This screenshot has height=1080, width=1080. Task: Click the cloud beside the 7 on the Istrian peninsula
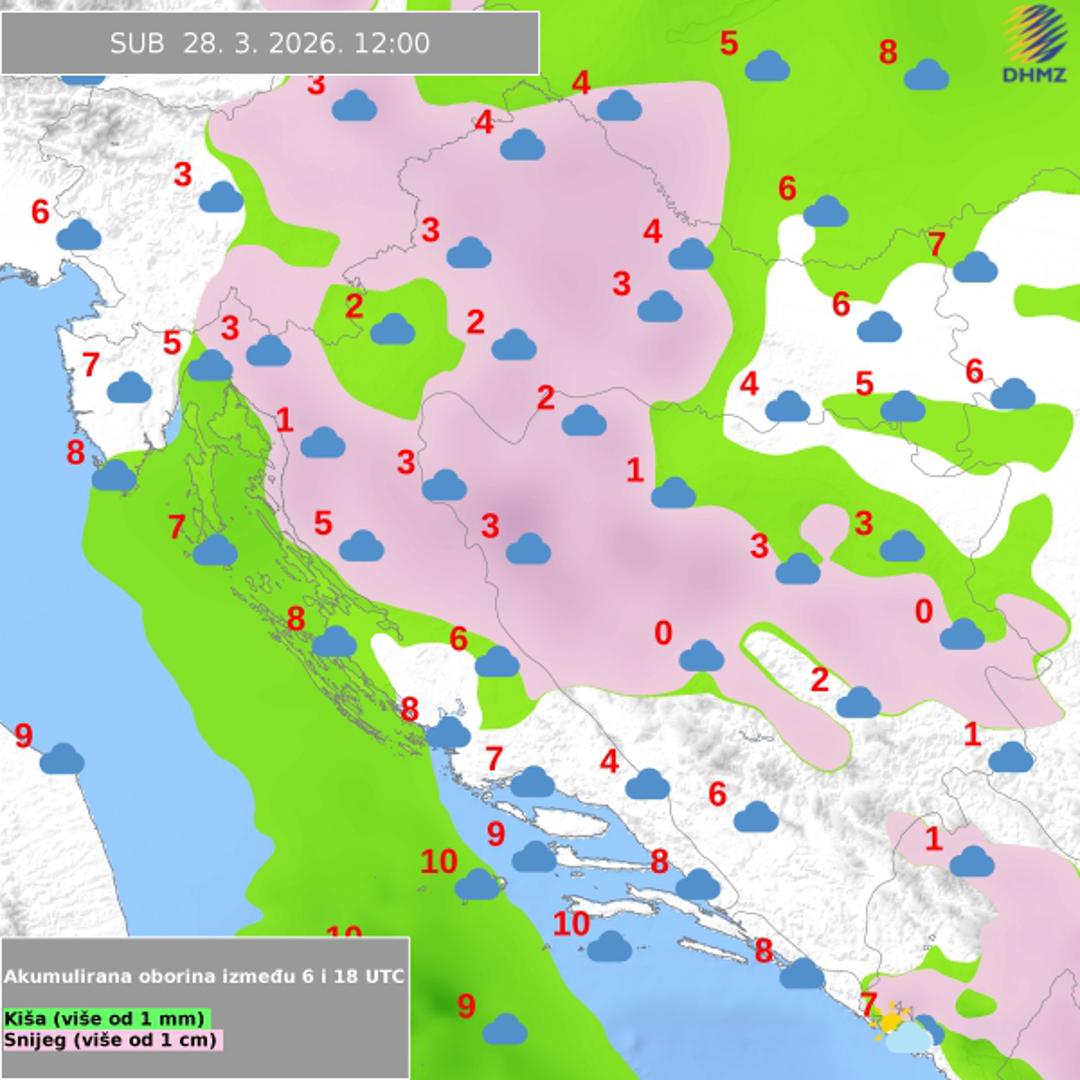click(129, 387)
